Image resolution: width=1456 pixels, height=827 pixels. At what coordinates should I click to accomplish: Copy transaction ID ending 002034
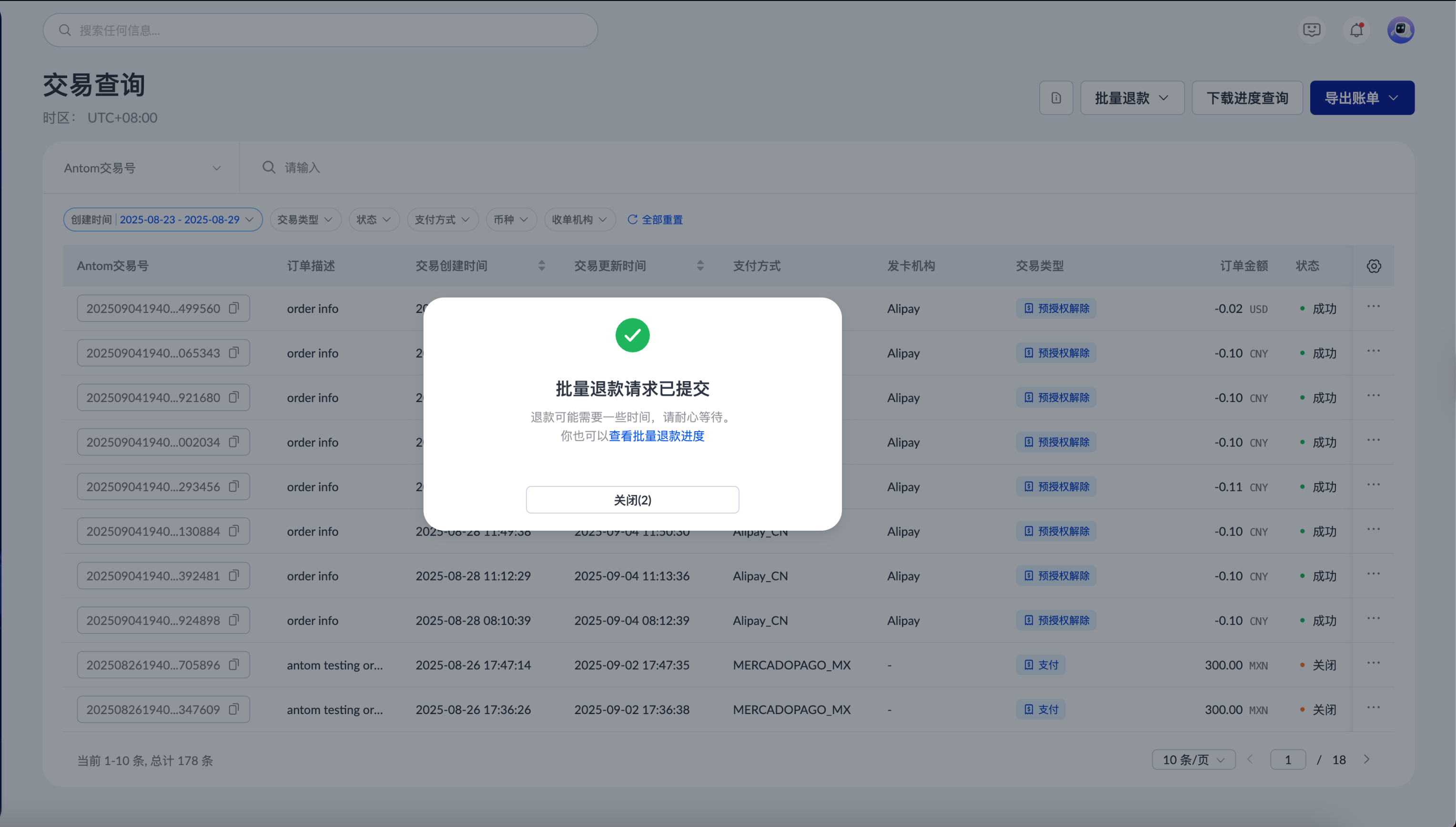point(233,442)
